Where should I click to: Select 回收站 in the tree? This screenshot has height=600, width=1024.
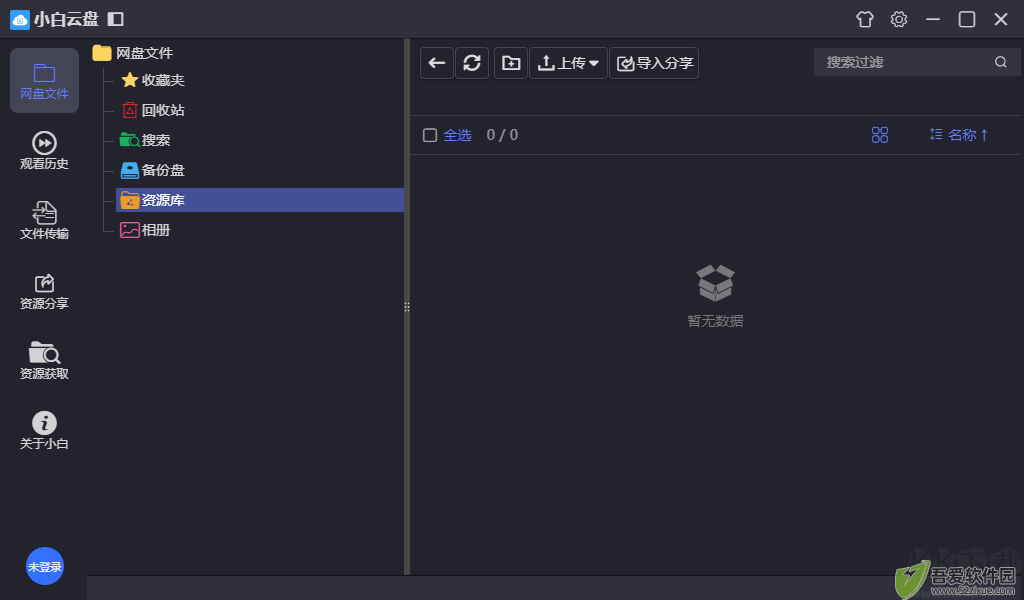(162, 110)
